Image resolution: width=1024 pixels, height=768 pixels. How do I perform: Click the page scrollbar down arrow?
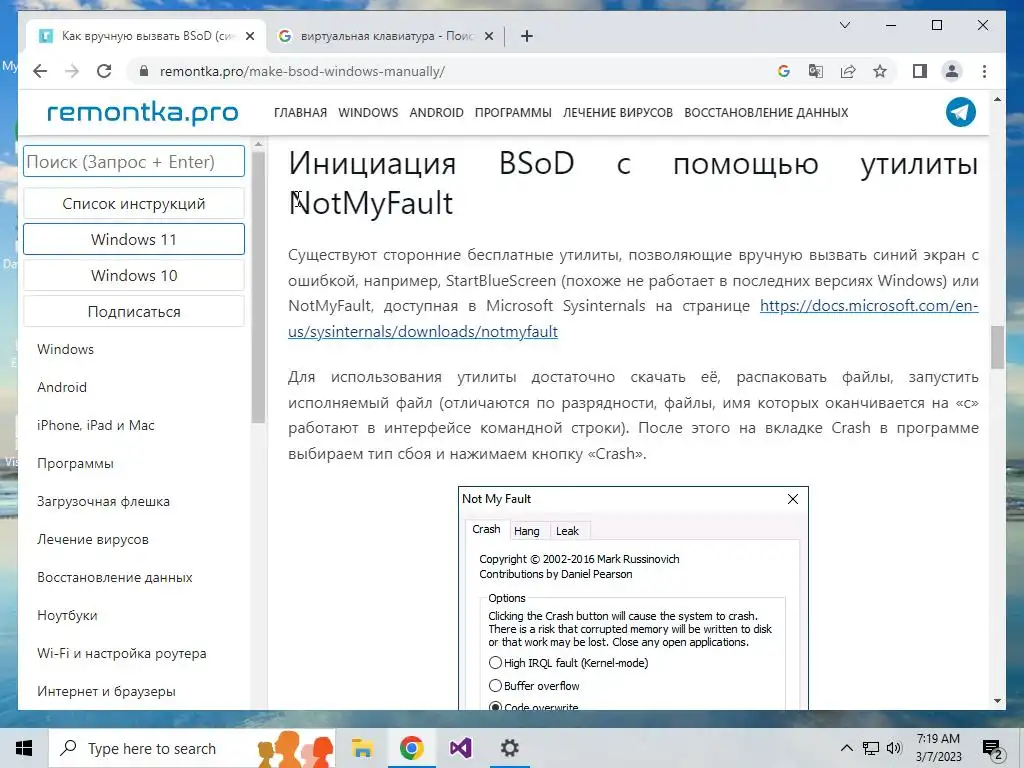coord(997,701)
